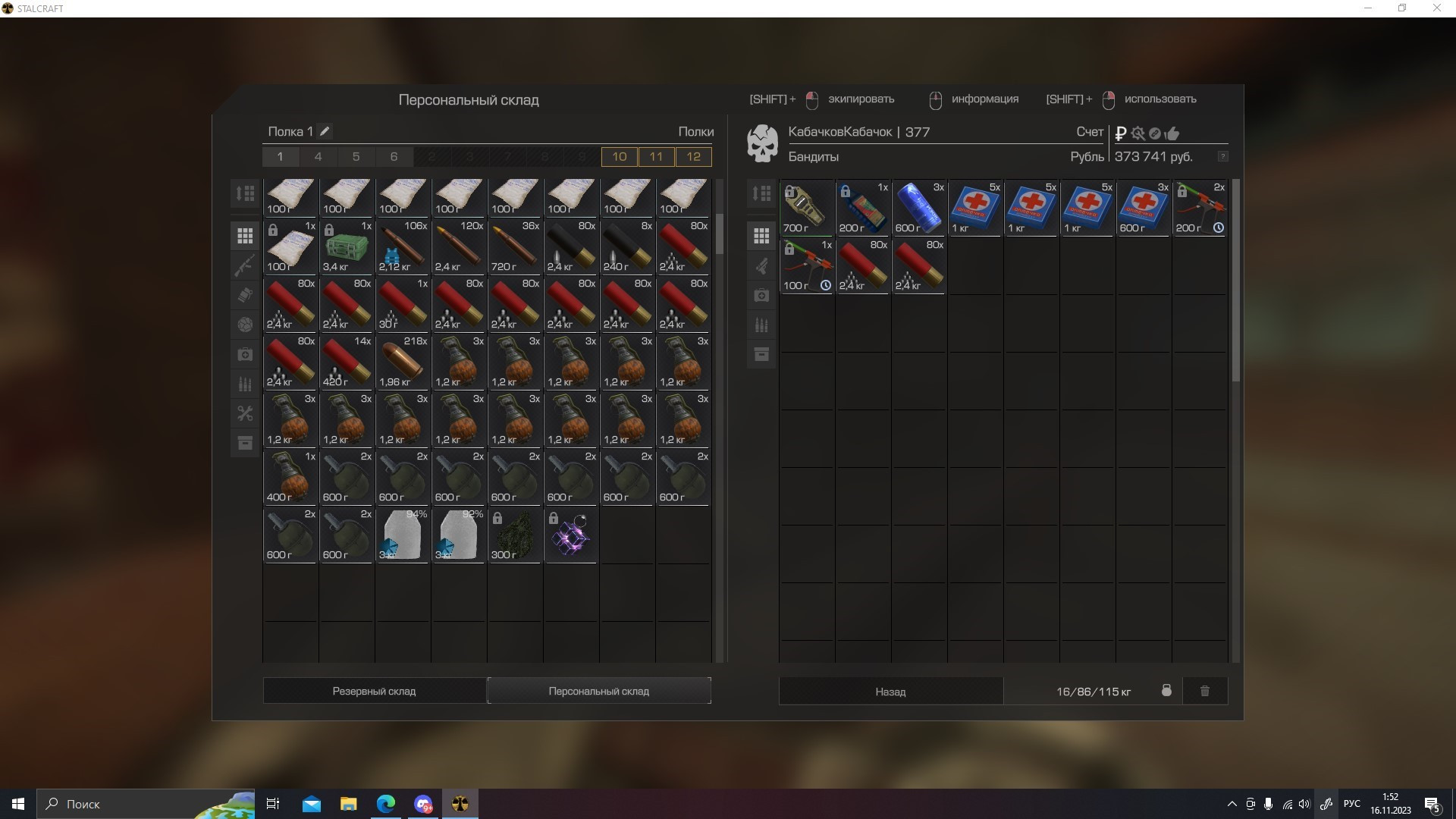
Task: Select the chain link currency icon
Action: (1155, 133)
